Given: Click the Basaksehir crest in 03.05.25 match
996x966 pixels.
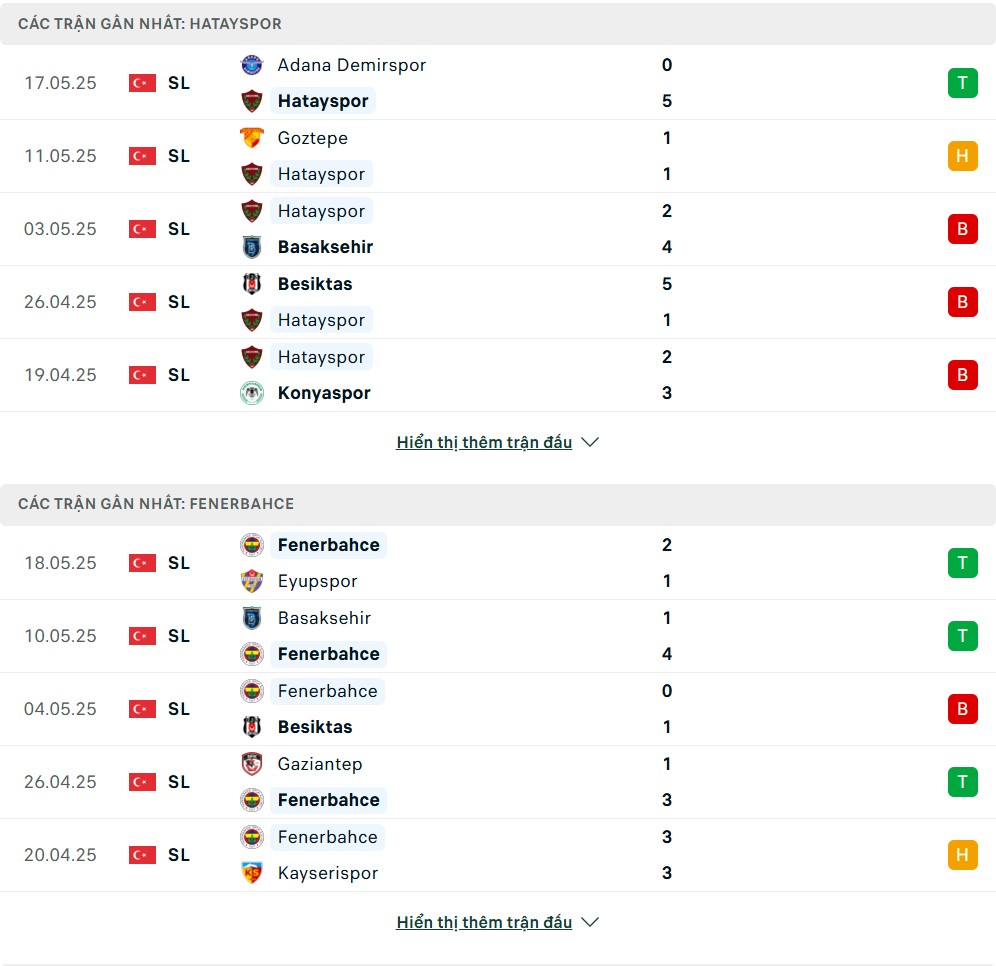Looking at the screenshot, I should click(x=252, y=247).
